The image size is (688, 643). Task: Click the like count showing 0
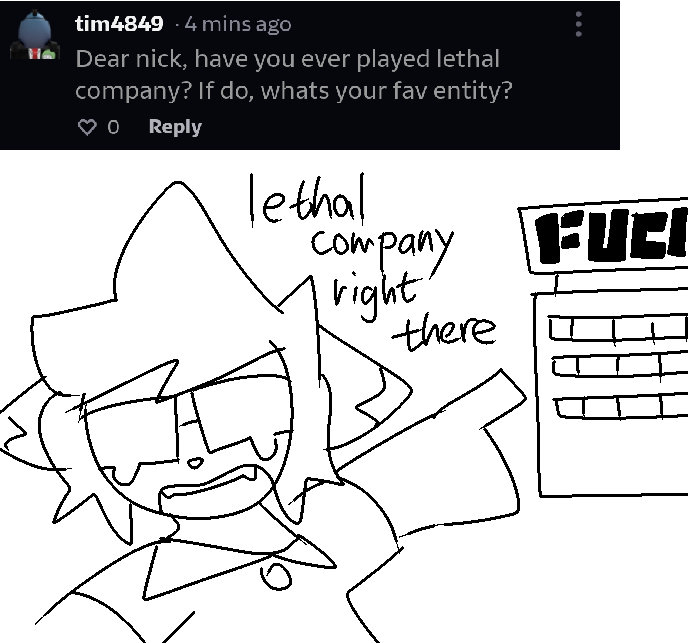pos(113,127)
